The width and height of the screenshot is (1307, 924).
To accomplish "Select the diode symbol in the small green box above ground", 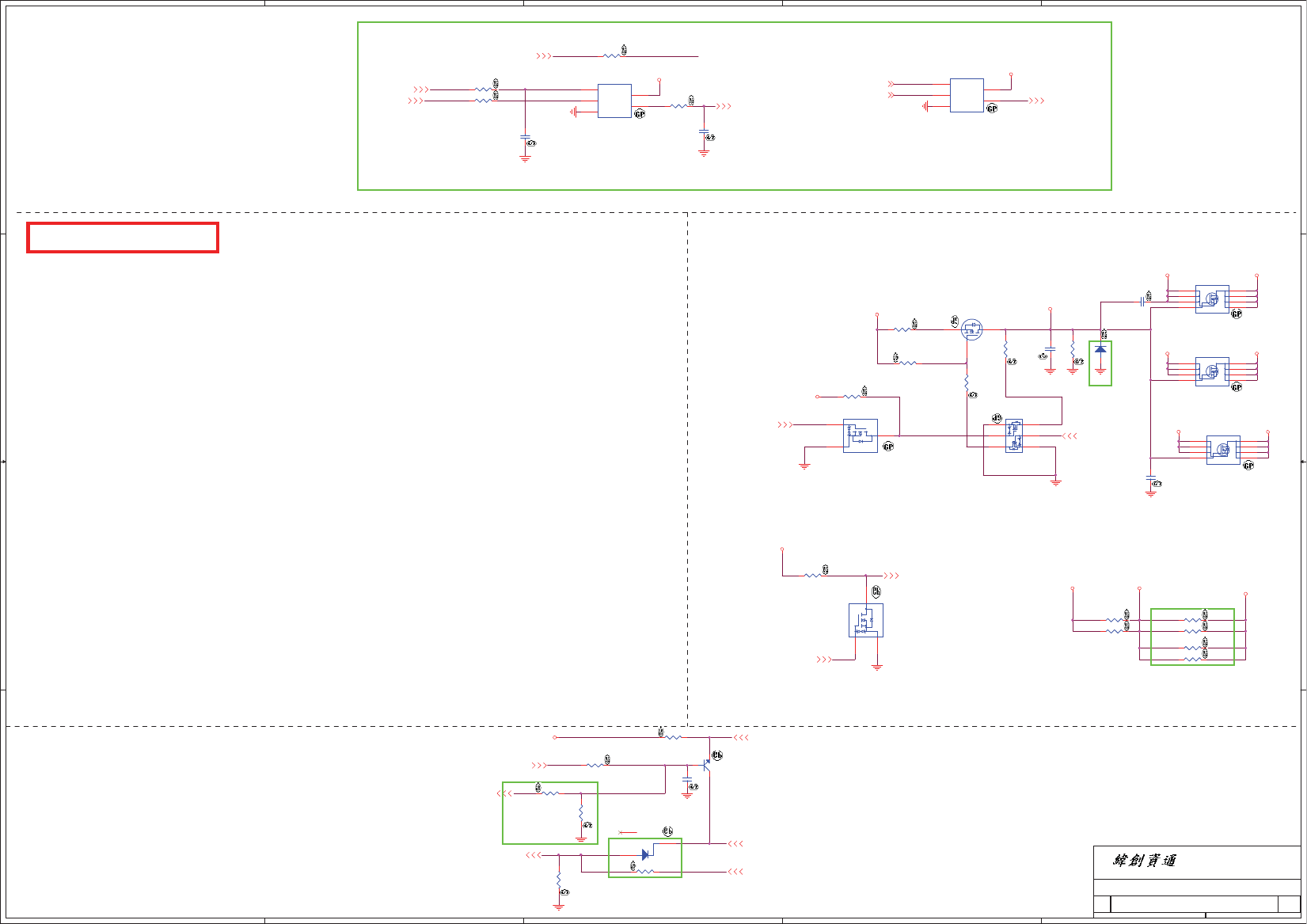I will [1100, 349].
